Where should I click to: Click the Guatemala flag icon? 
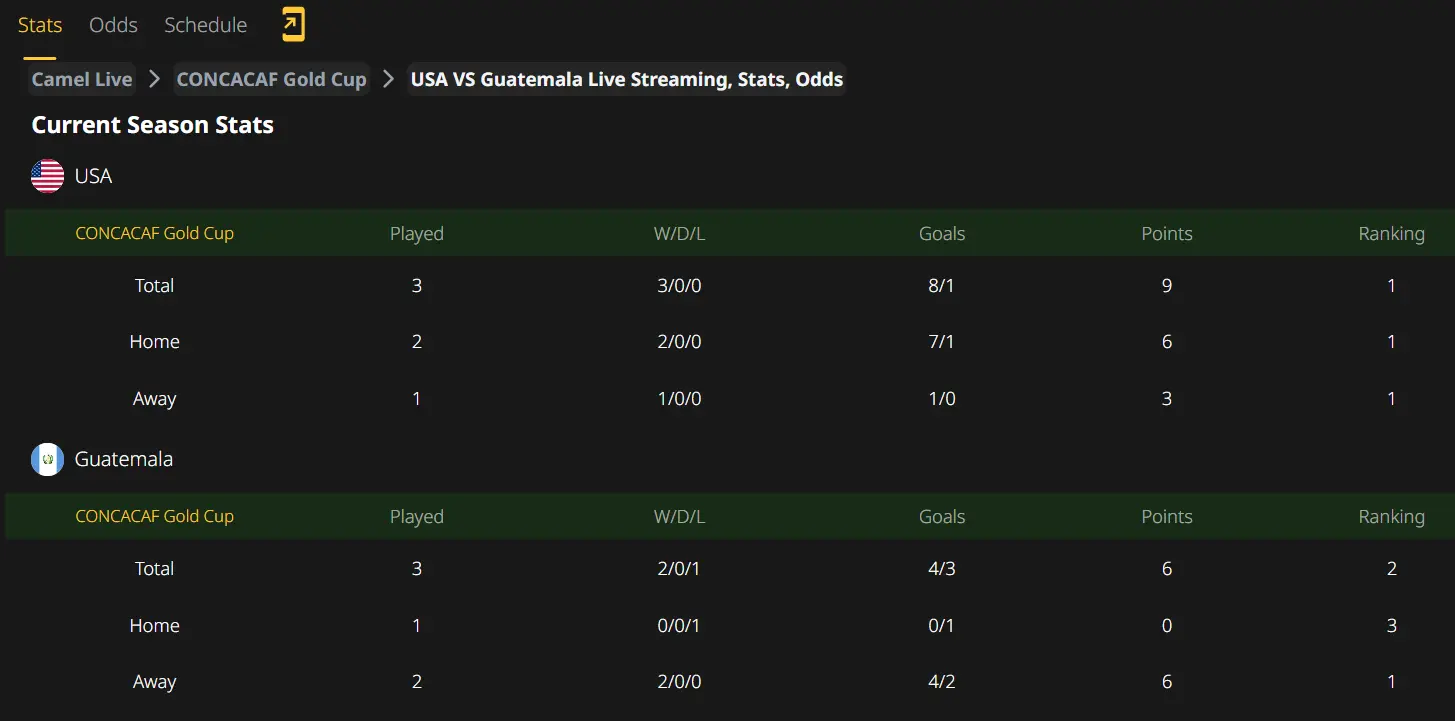[x=47, y=459]
